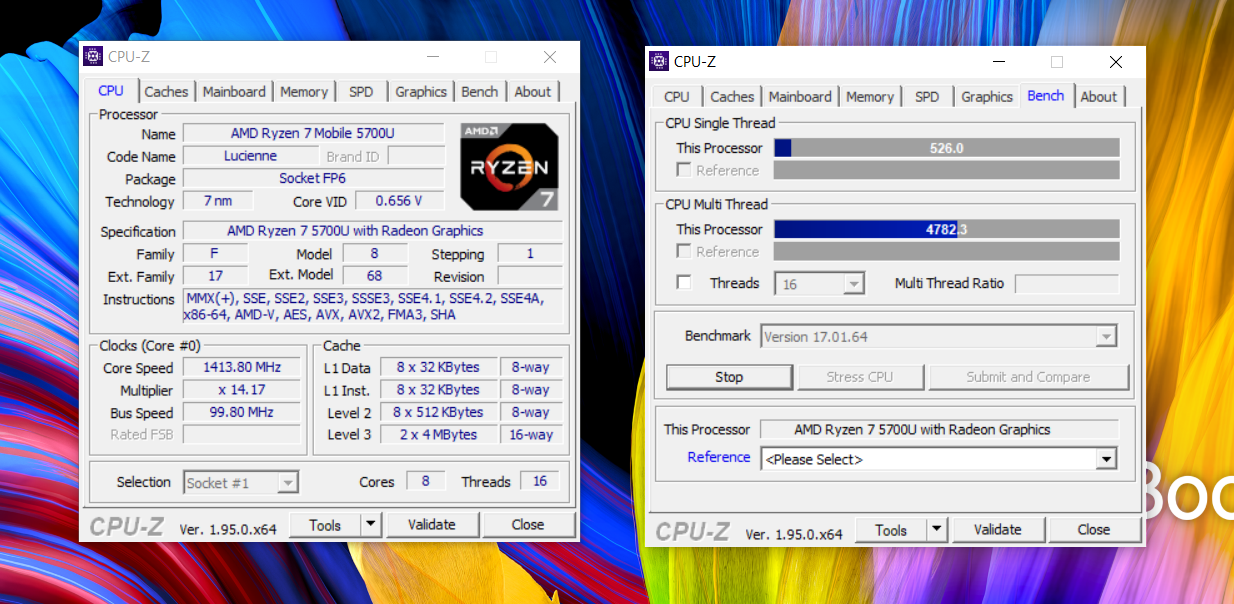Click the Code Name value Lucienne

(x=251, y=156)
